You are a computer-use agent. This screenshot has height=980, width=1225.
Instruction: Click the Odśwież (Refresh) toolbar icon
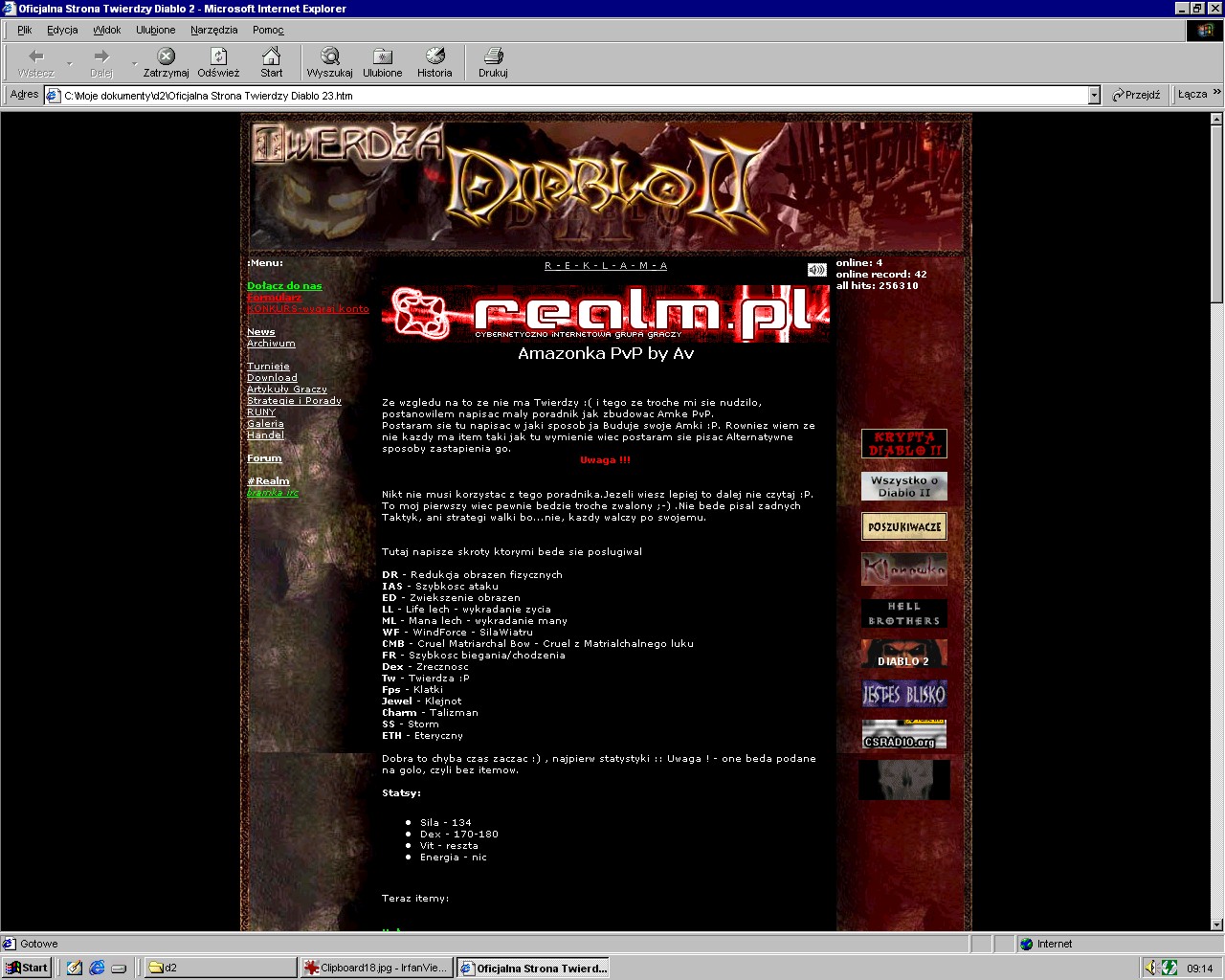pos(218,56)
